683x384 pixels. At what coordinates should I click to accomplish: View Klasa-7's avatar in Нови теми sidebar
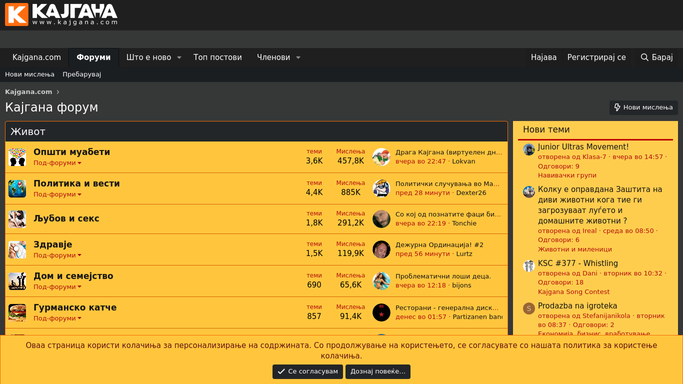pyautogui.click(x=529, y=150)
